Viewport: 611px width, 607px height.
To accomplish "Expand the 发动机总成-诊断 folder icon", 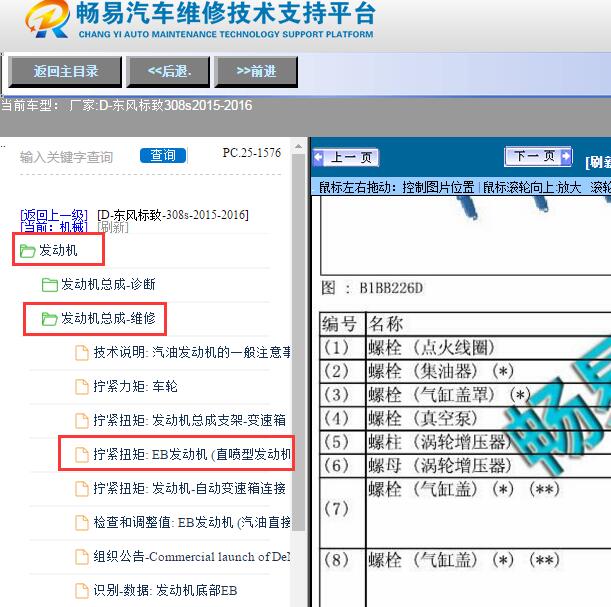I will (49, 285).
